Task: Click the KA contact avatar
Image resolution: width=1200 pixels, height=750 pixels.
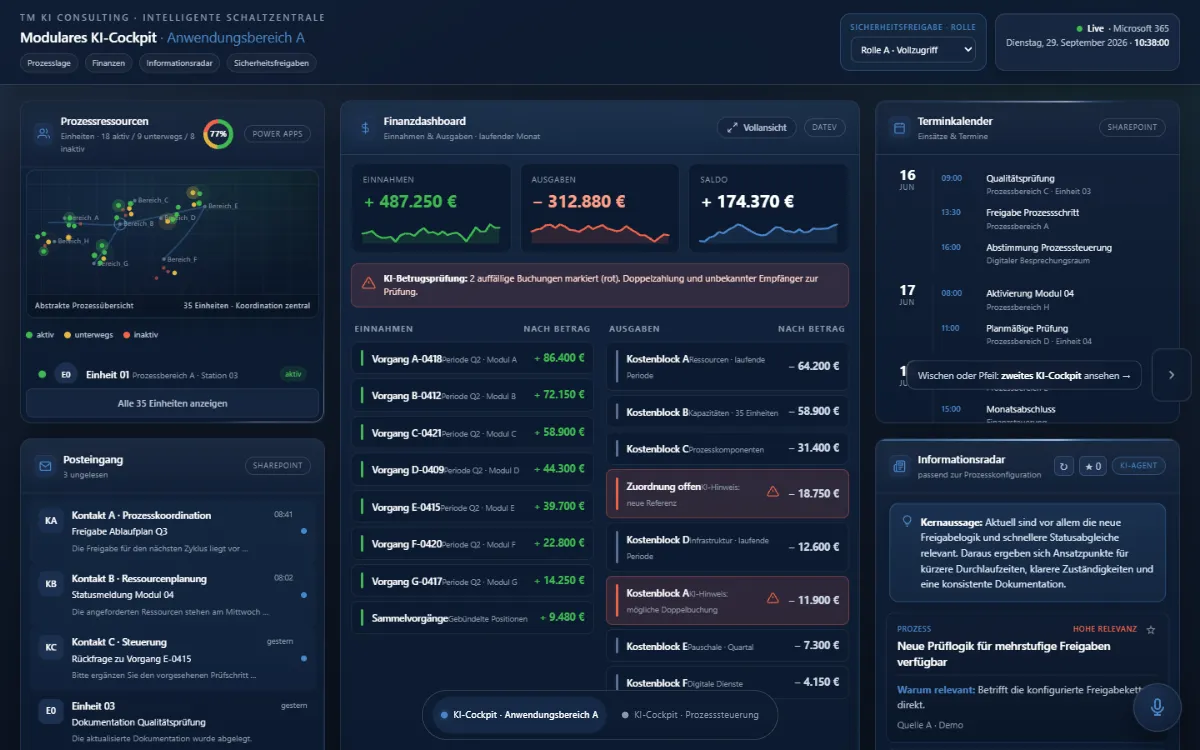Action: (51, 520)
